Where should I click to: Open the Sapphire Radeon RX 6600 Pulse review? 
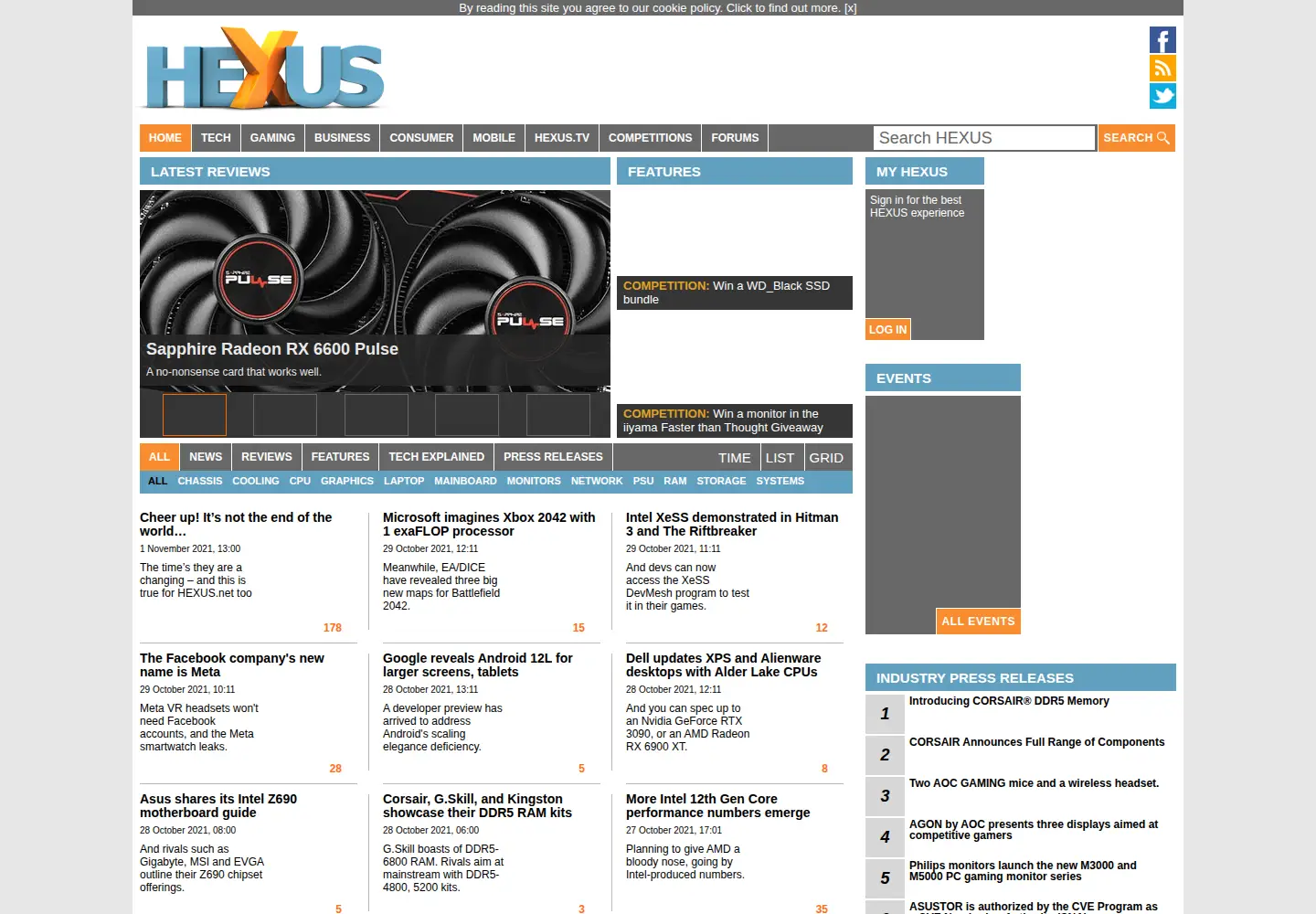(x=272, y=349)
